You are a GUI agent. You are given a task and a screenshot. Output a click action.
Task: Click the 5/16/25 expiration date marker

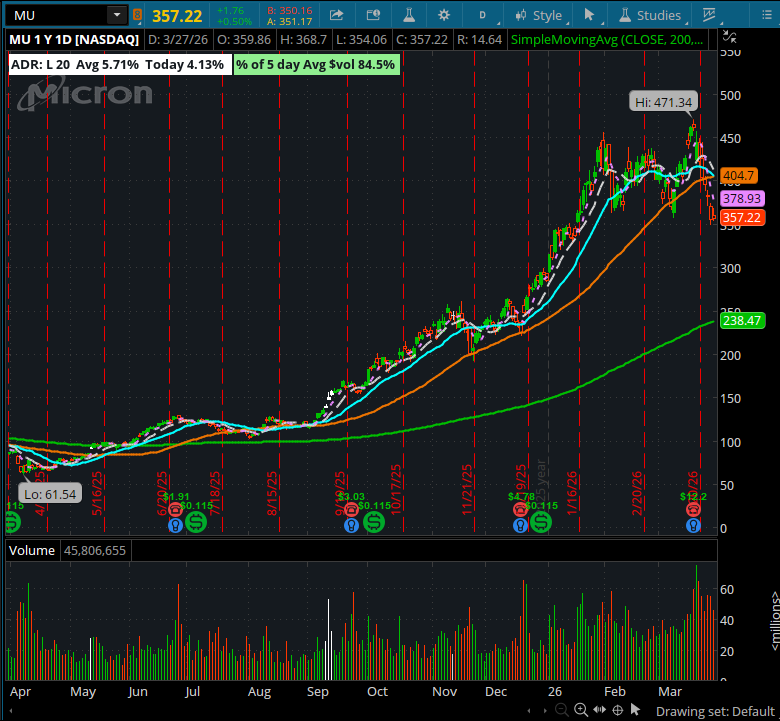pos(97,493)
